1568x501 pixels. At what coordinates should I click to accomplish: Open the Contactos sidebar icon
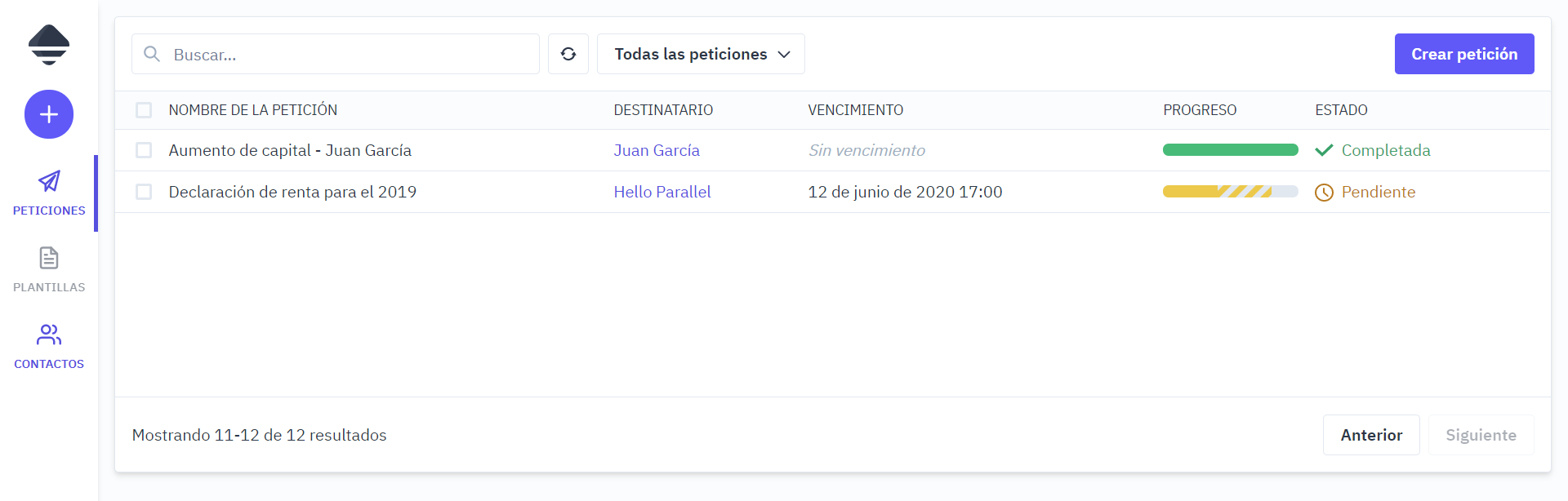click(x=49, y=335)
